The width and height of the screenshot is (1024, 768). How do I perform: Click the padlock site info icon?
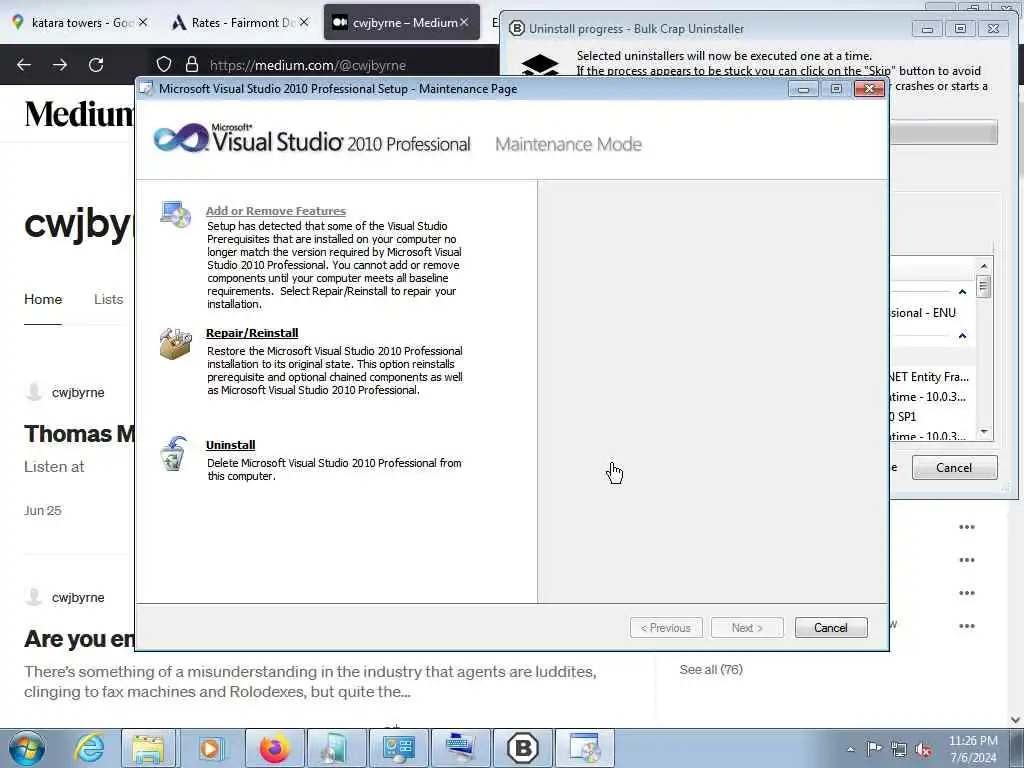(x=191, y=65)
